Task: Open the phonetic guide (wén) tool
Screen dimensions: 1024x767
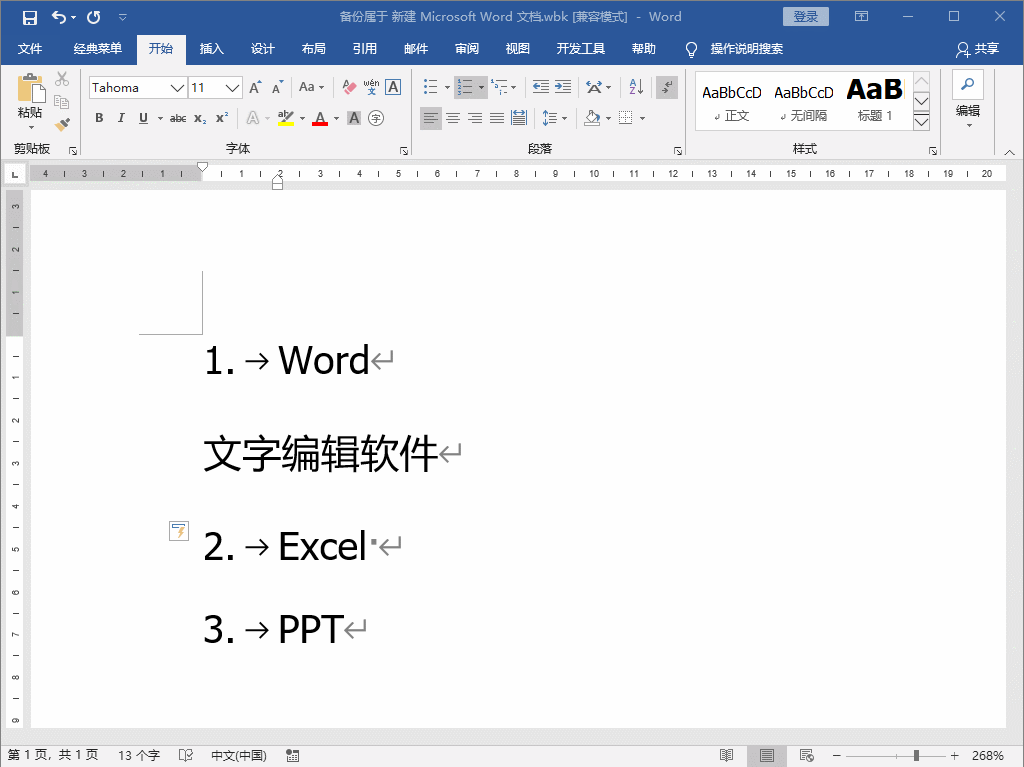Action: click(x=371, y=88)
